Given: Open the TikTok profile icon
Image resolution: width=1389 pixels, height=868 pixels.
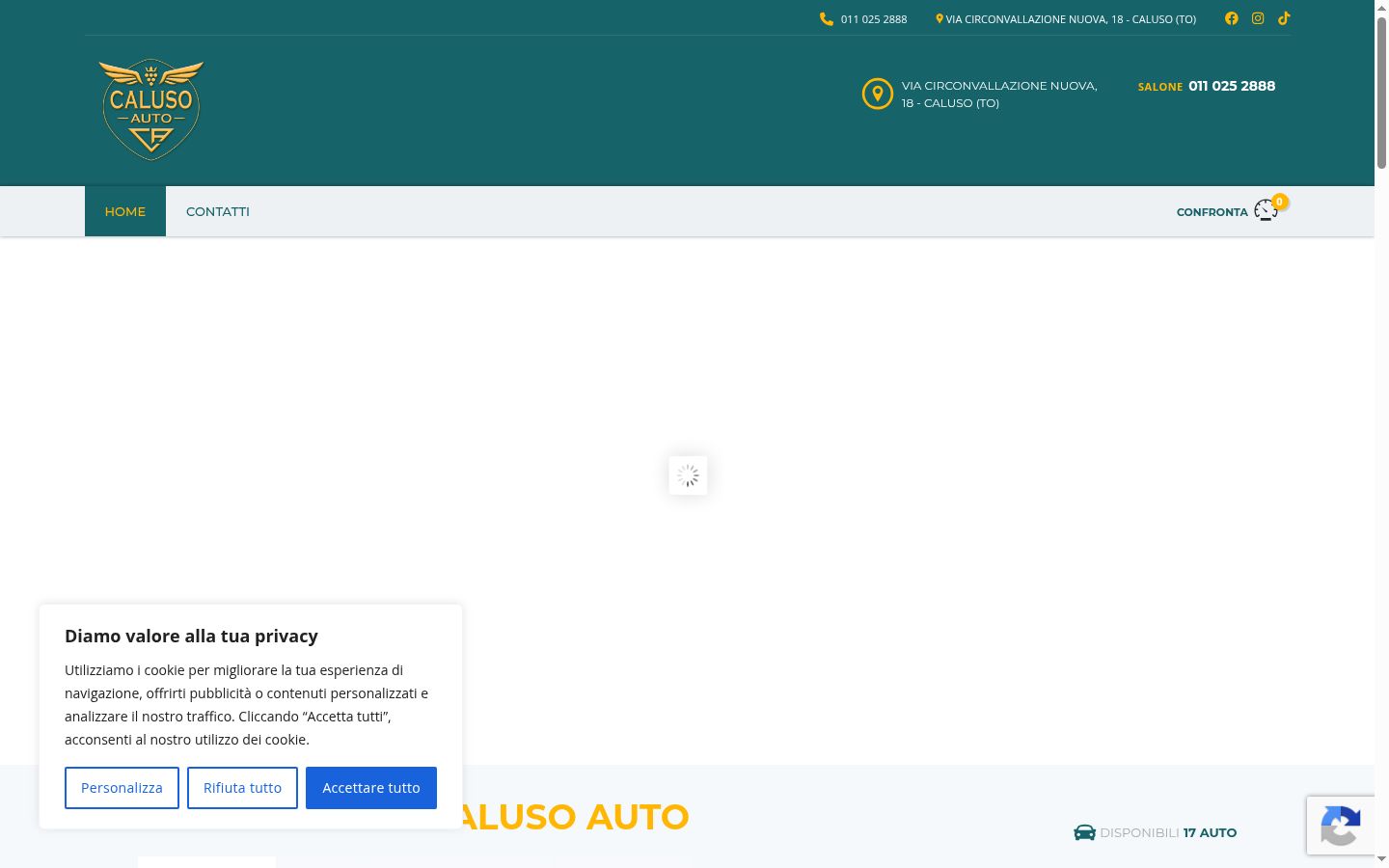Looking at the screenshot, I should [x=1284, y=18].
